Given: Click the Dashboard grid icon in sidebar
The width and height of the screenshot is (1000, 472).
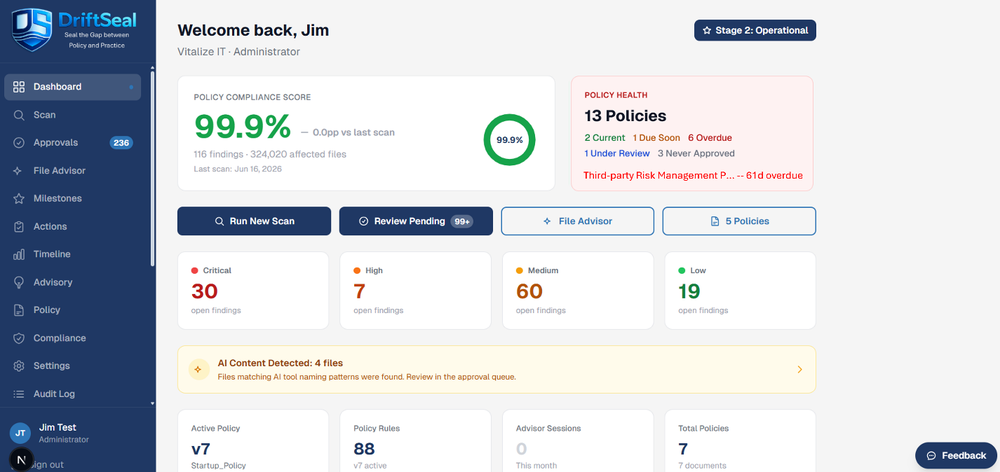Looking at the screenshot, I should pos(19,87).
